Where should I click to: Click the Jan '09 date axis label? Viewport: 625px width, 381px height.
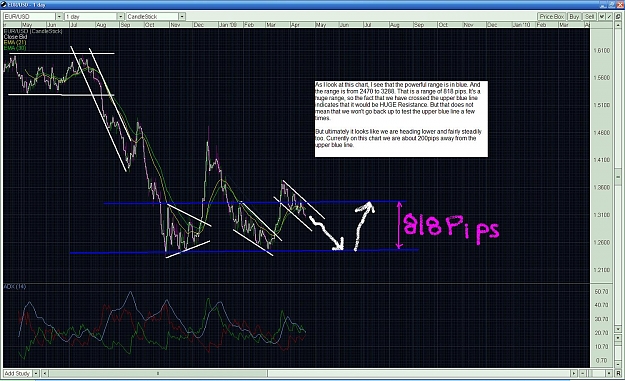tap(228, 25)
